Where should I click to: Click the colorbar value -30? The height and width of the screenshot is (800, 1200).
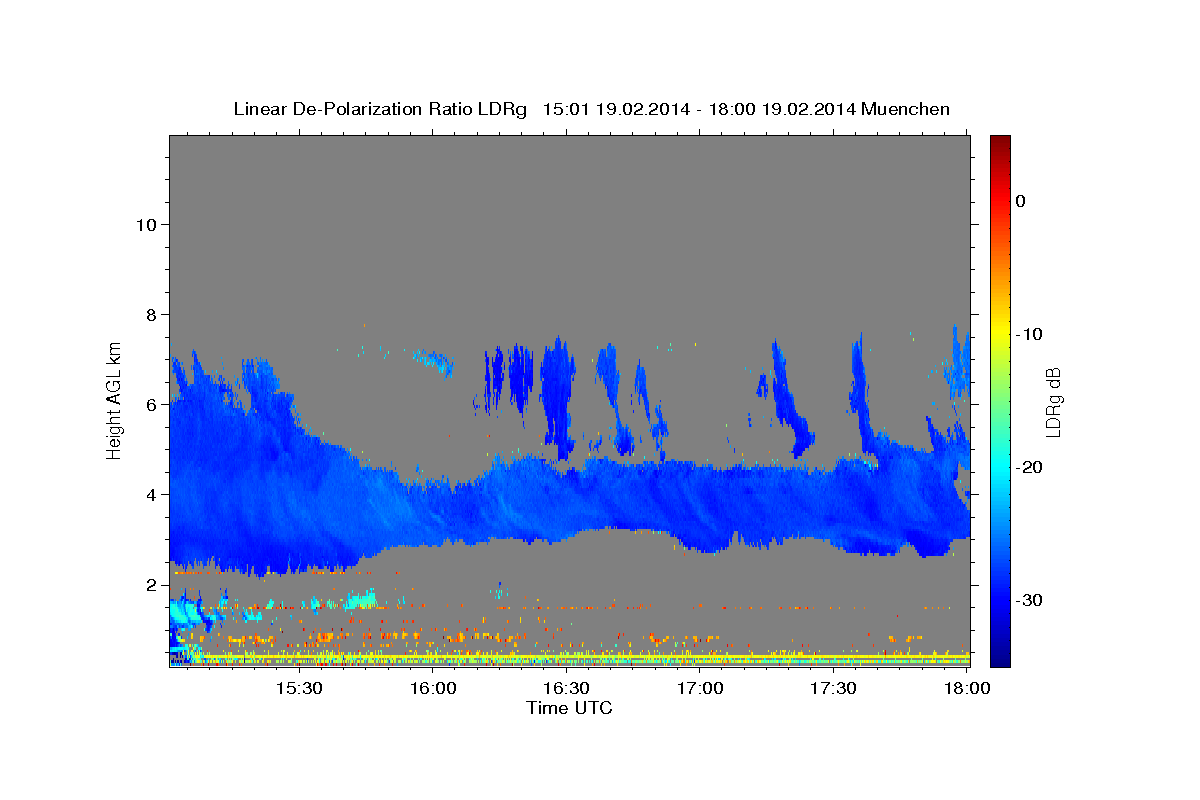pyautogui.click(x=1030, y=600)
